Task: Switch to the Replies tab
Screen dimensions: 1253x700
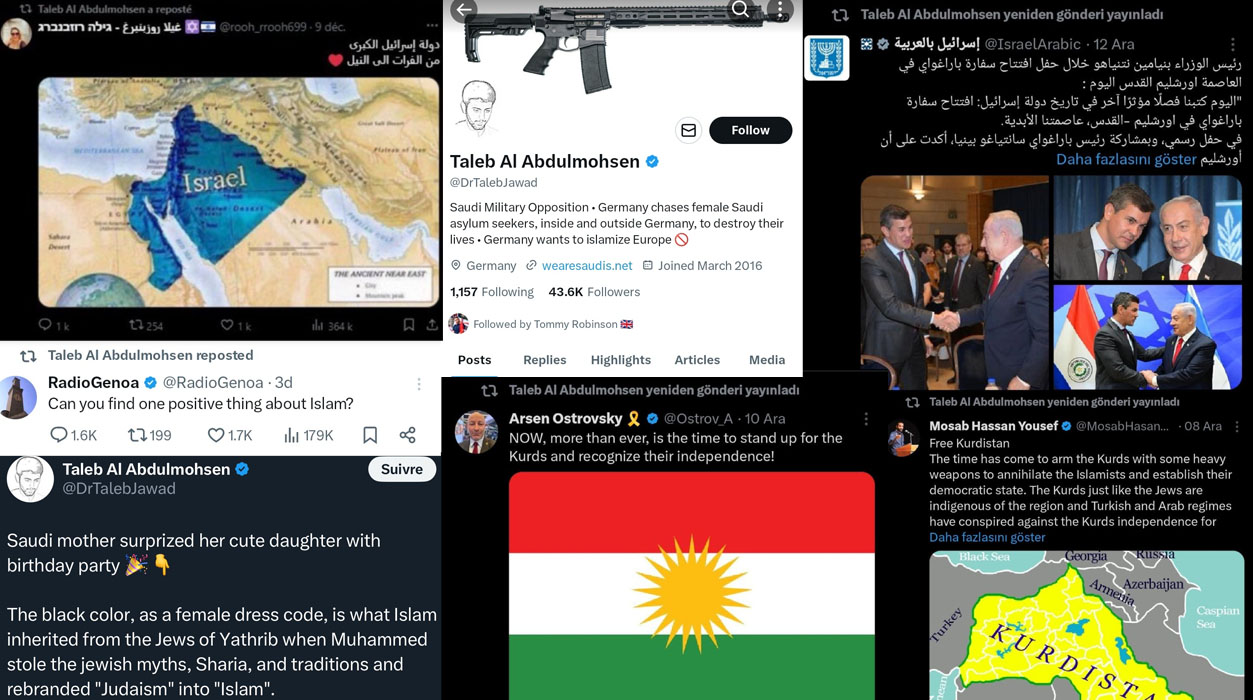Action: click(x=545, y=360)
